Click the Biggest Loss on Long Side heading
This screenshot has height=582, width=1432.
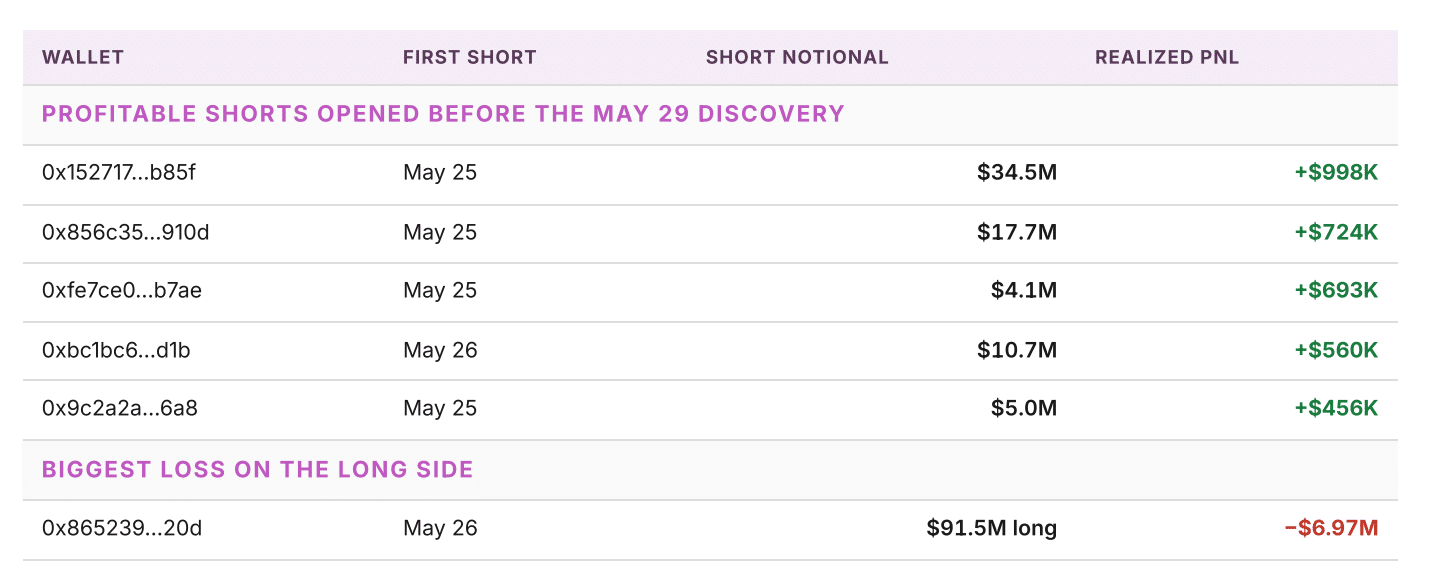point(257,469)
